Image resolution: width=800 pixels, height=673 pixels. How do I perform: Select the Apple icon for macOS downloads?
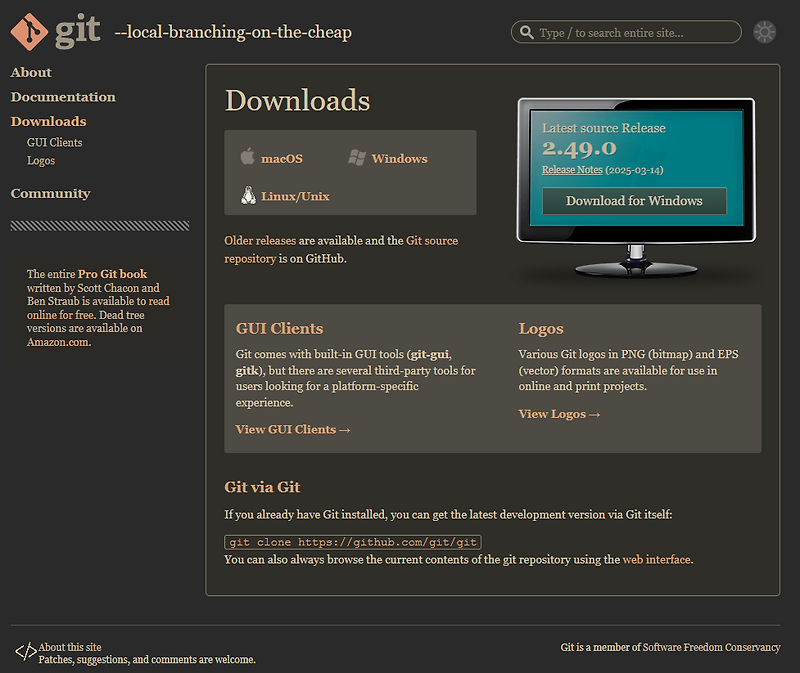[x=246, y=157]
